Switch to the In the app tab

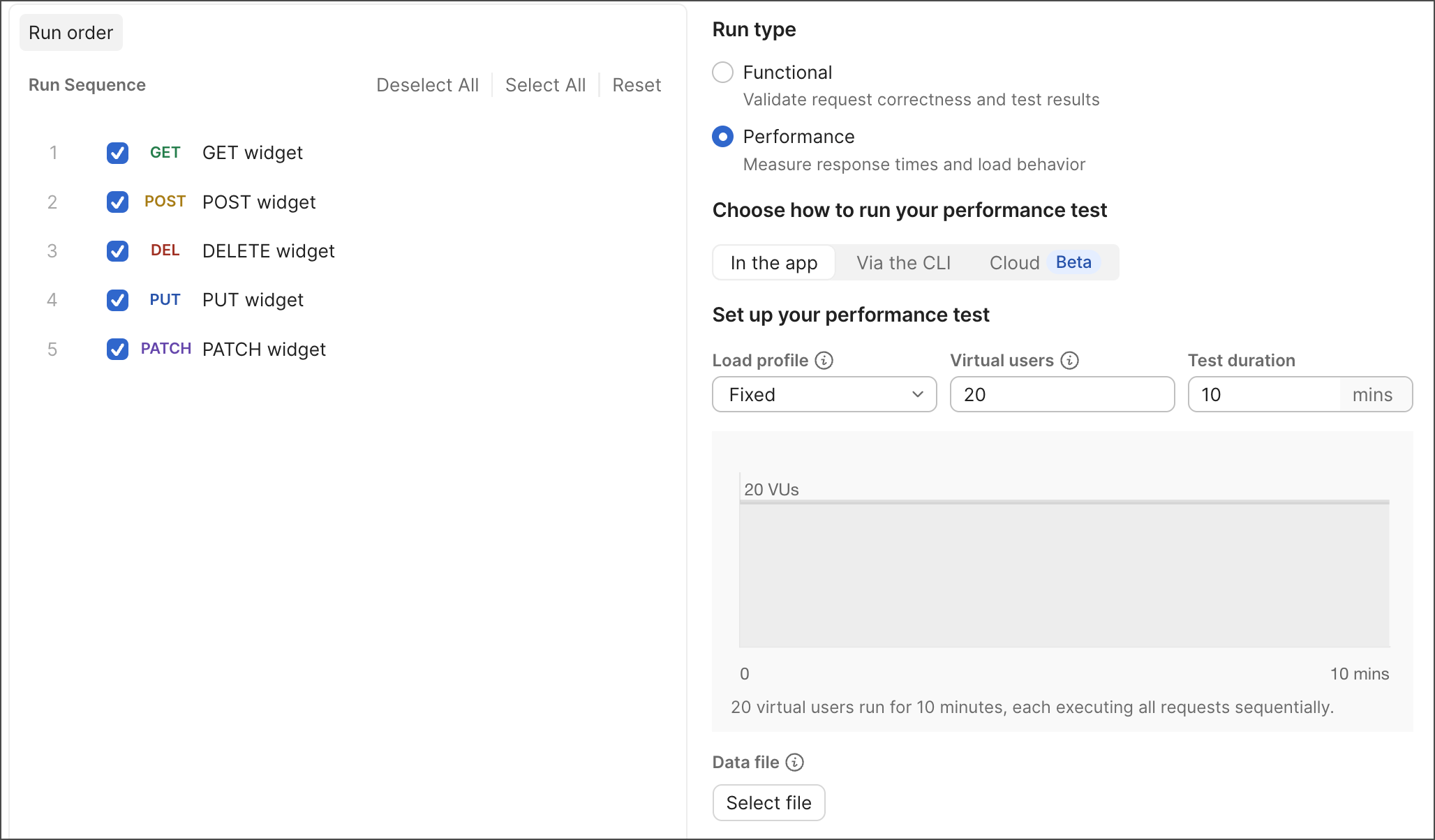tap(774, 263)
